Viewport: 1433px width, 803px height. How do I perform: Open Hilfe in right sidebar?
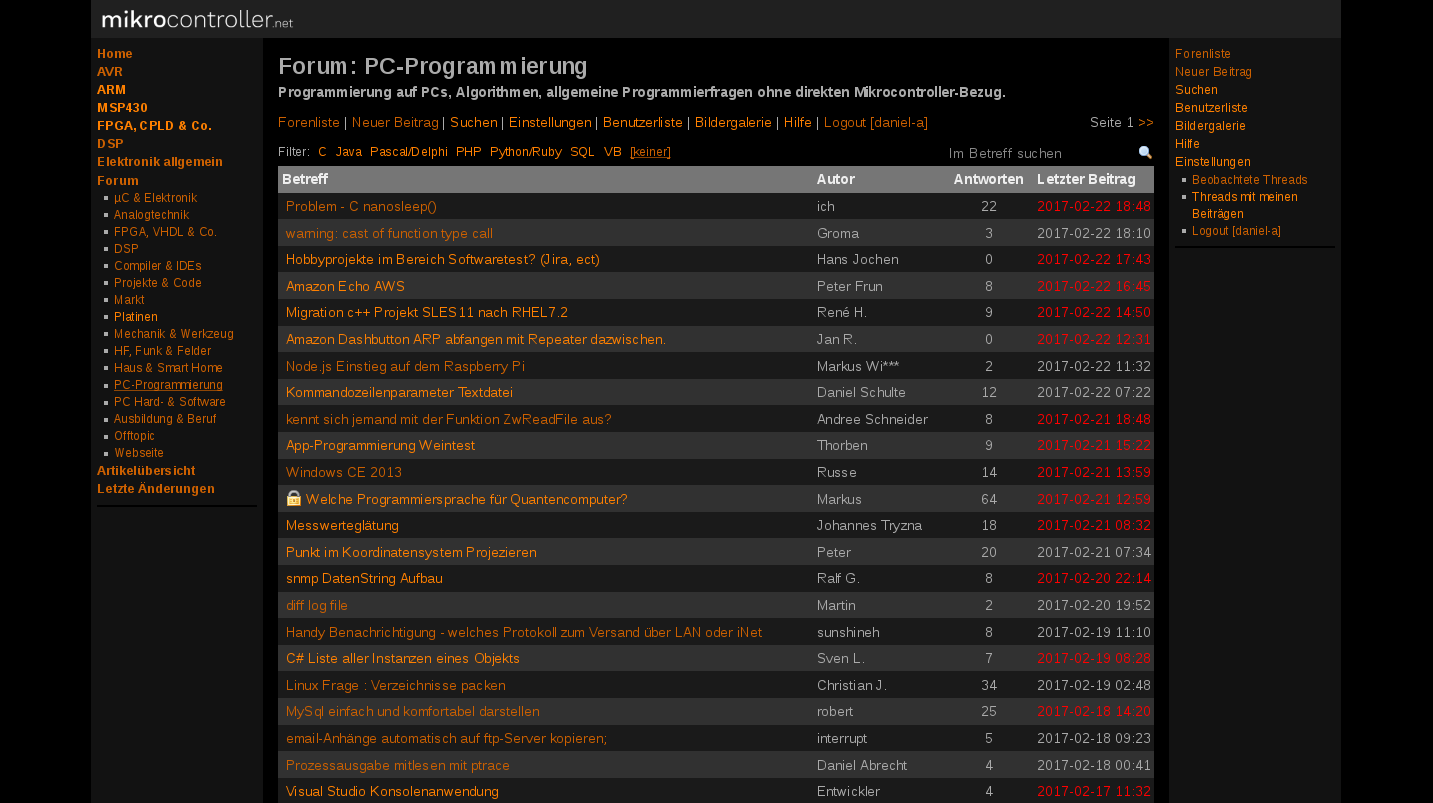click(1187, 144)
